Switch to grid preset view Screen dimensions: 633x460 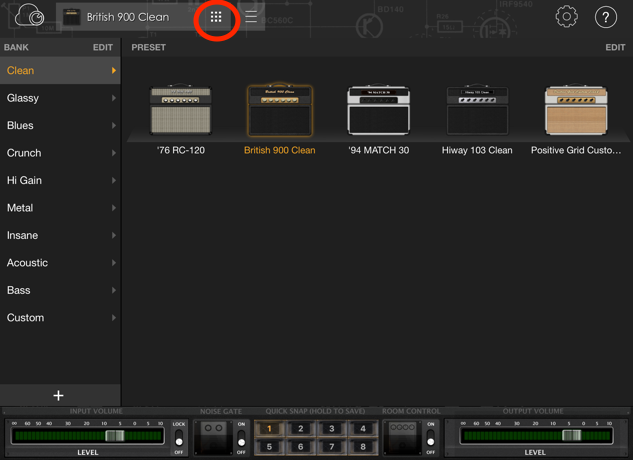216,17
